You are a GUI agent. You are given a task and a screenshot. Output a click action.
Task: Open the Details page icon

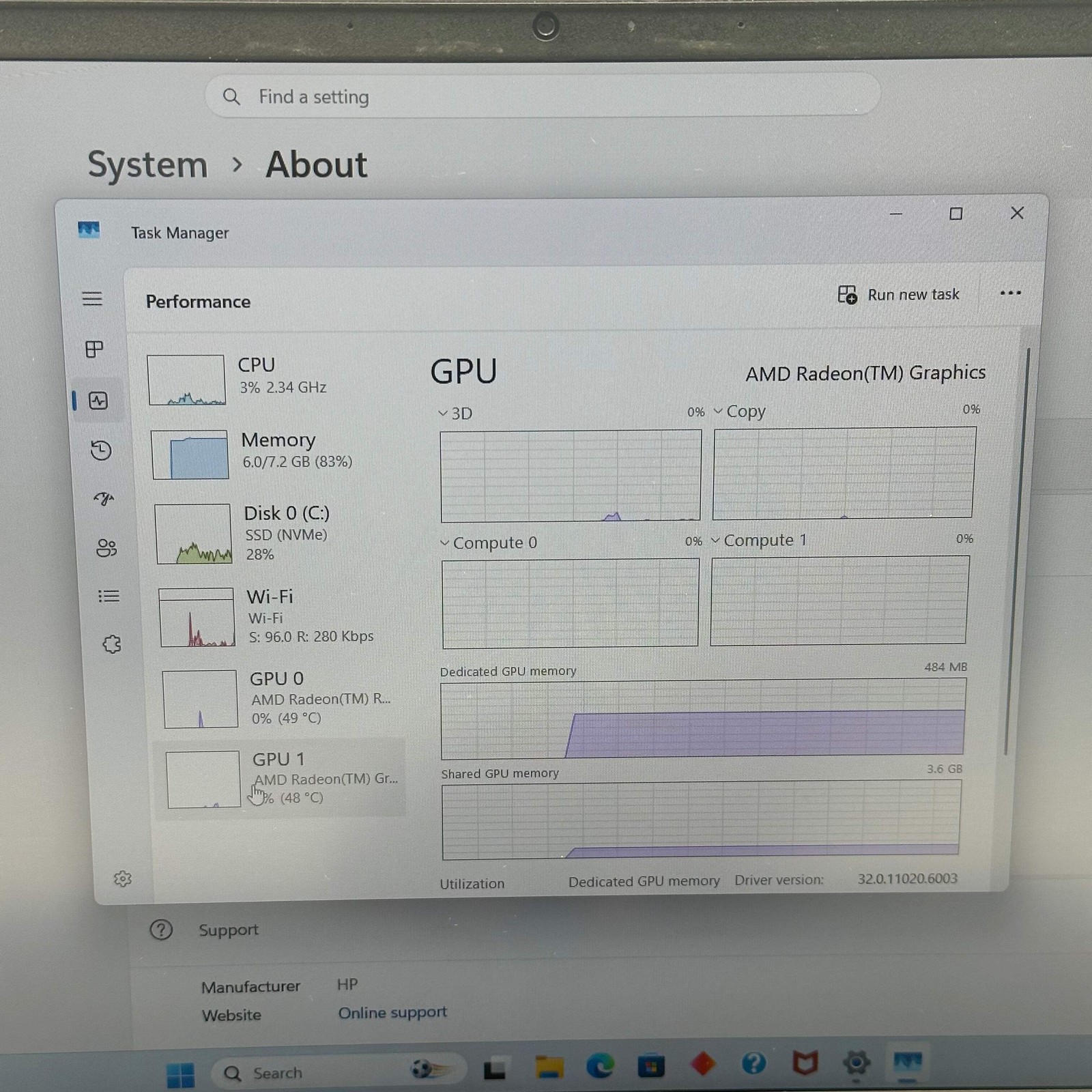(109, 596)
